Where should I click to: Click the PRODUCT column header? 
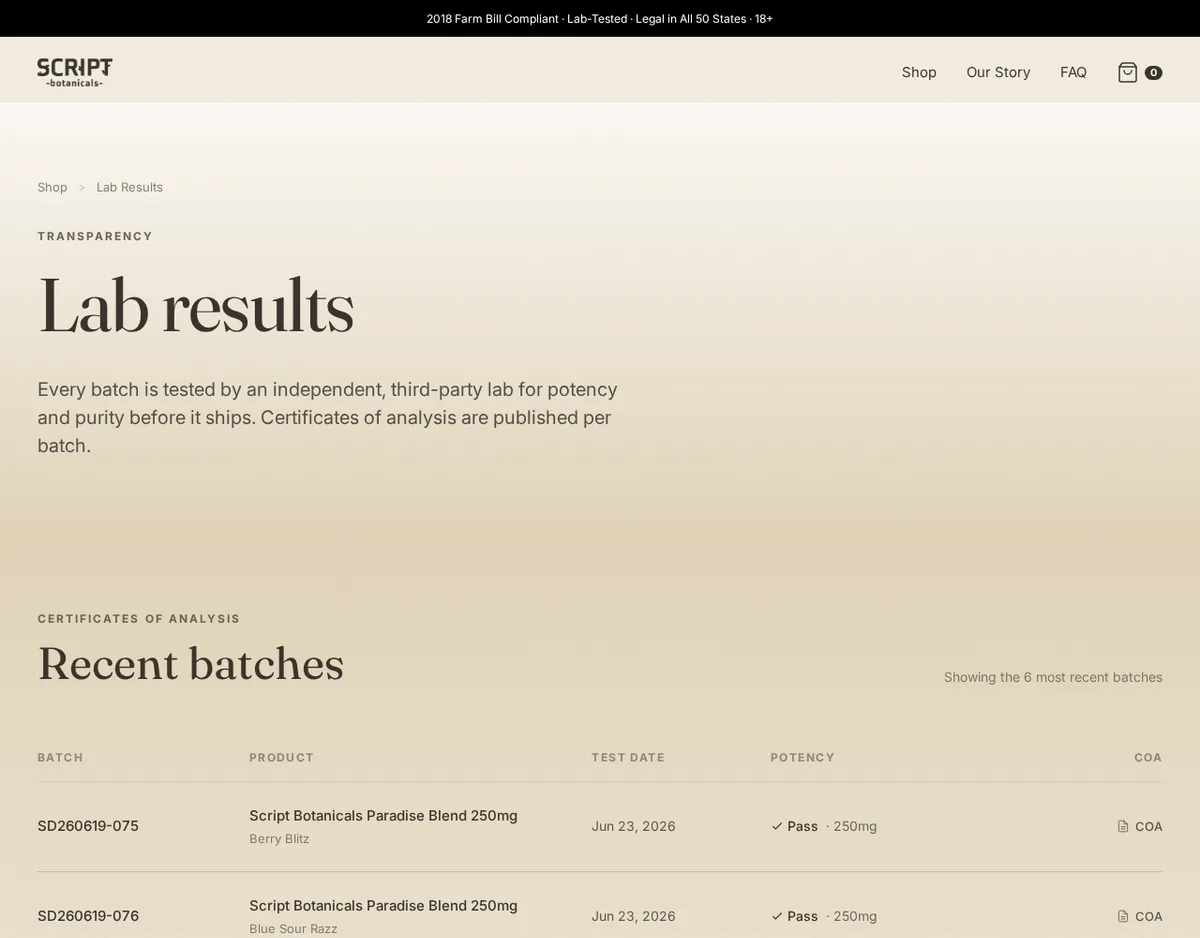[282, 758]
